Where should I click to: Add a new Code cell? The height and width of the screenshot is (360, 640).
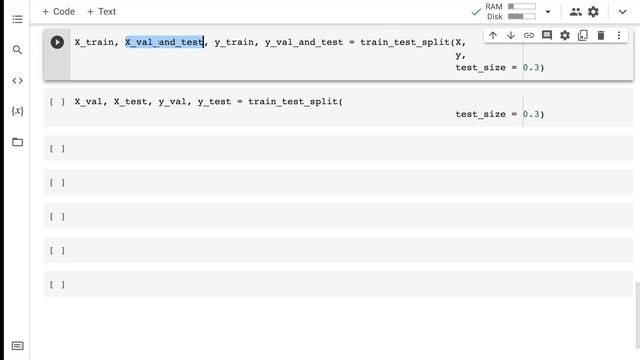[58, 11]
